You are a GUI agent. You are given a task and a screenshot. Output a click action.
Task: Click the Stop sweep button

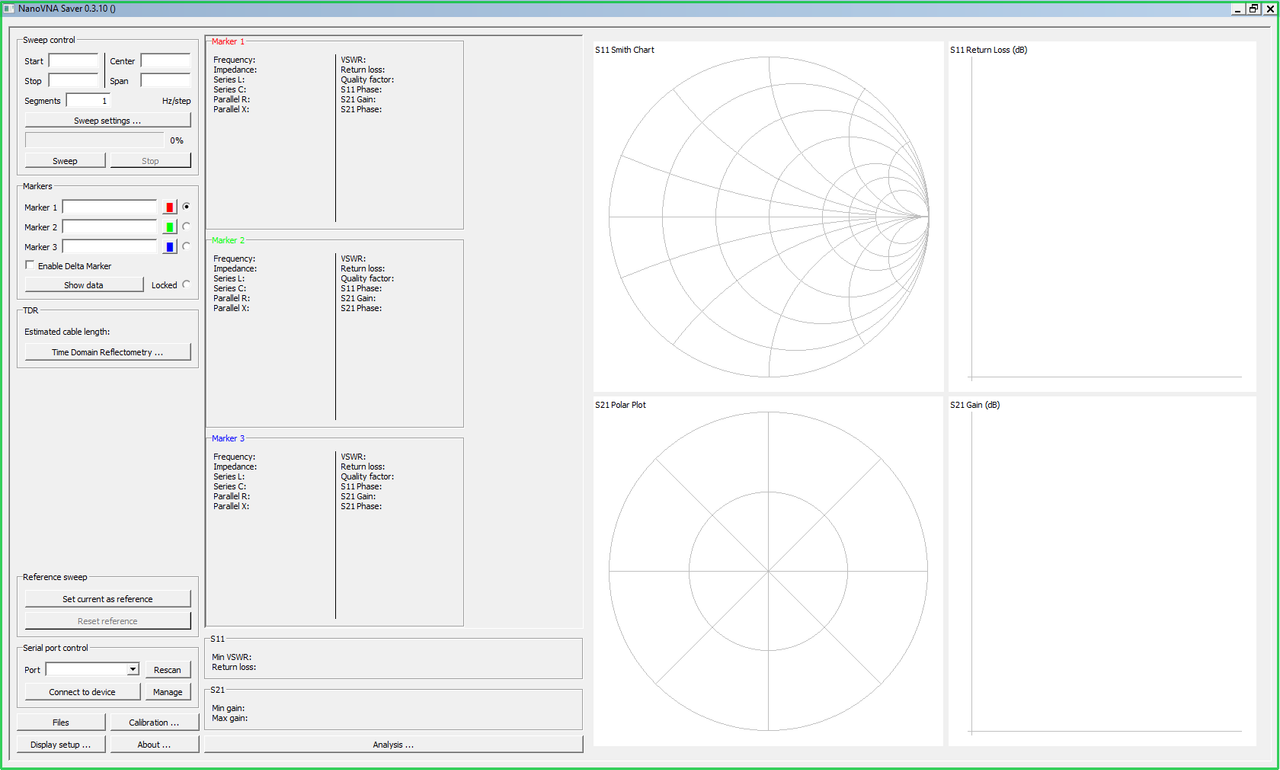click(150, 161)
